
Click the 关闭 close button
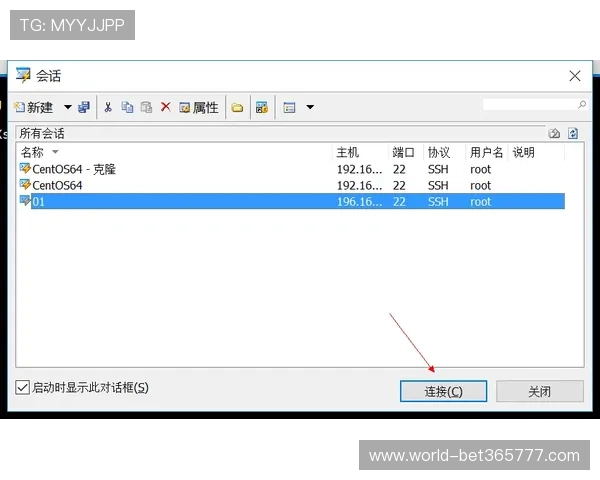(540, 391)
